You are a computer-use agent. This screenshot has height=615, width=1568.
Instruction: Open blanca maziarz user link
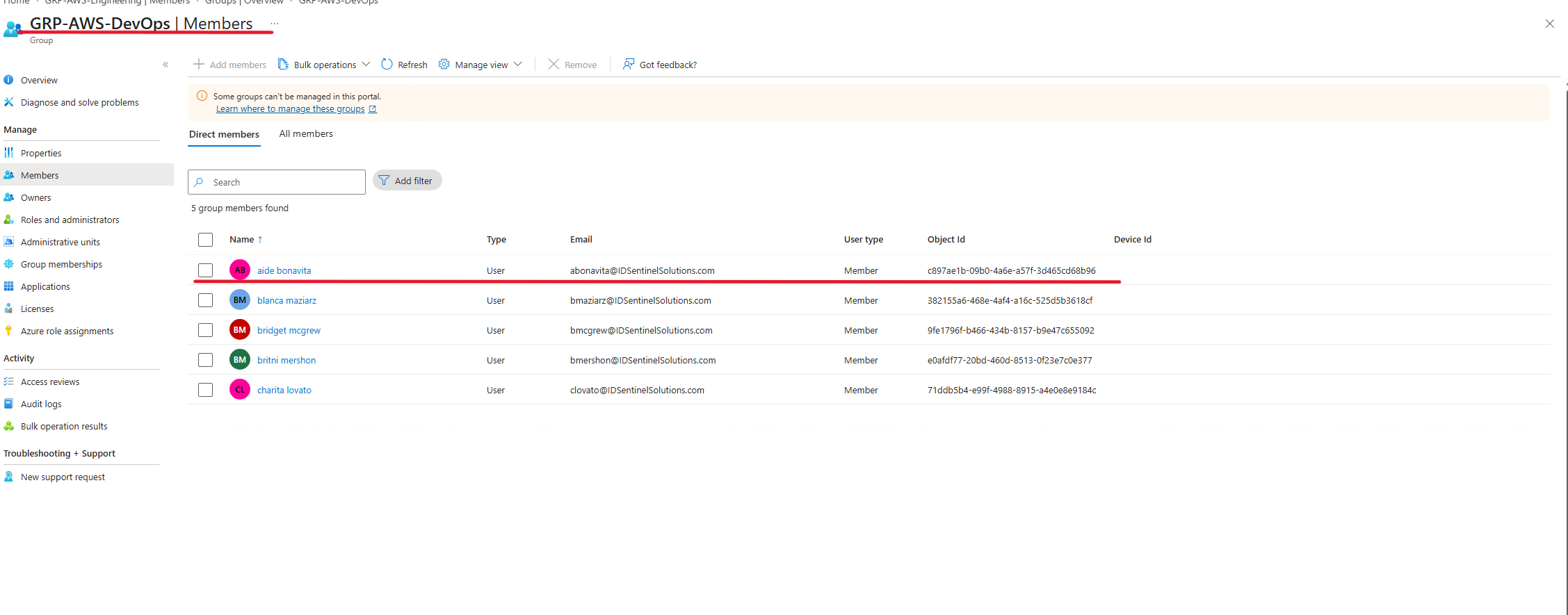[286, 300]
